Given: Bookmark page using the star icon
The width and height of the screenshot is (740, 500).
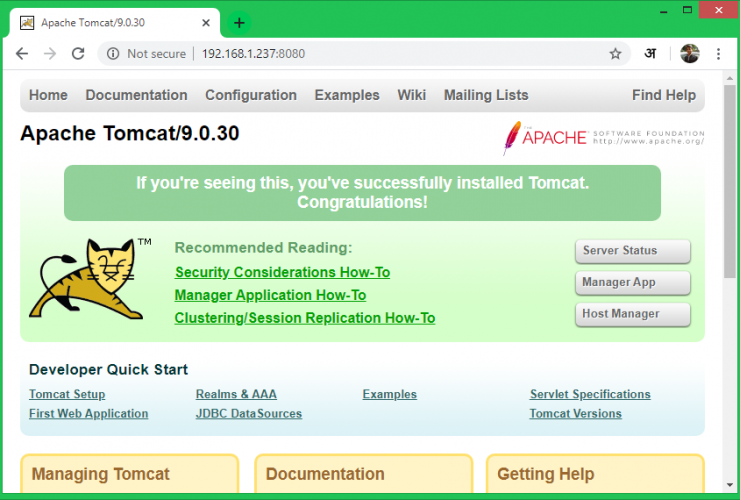Looking at the screenshot, I should (x=615, y=54).
